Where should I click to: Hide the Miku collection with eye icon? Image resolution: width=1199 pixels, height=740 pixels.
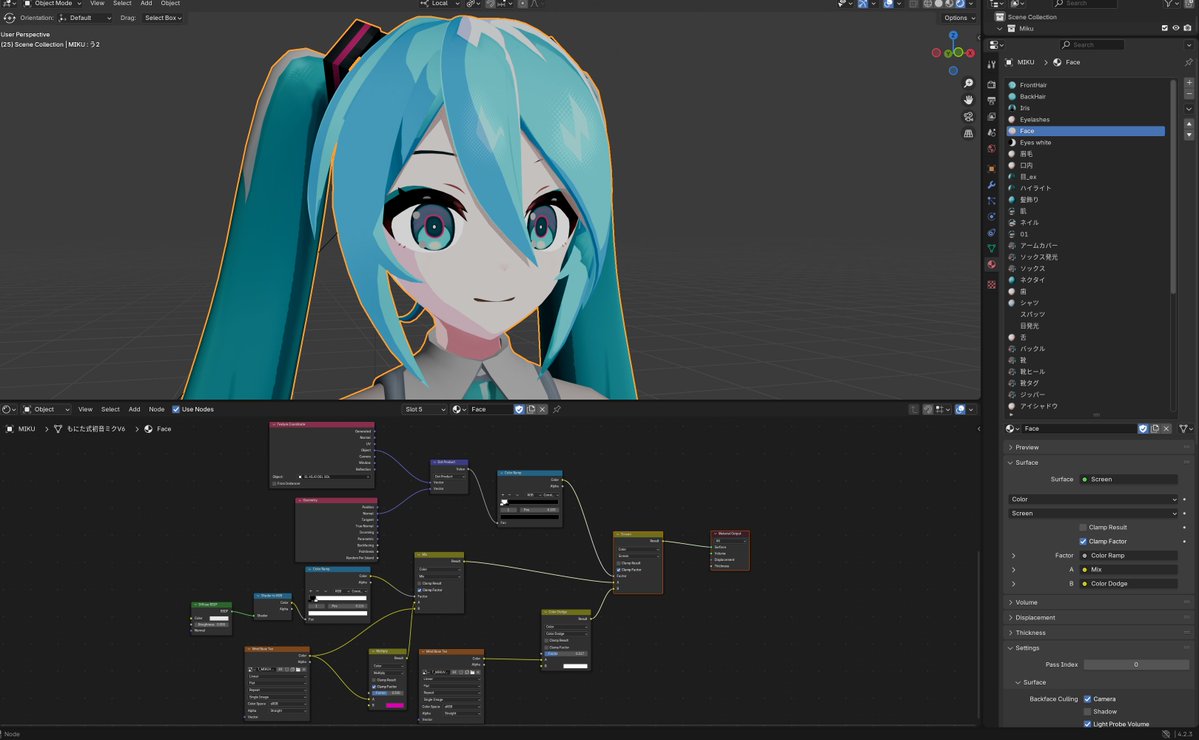[1176, 28]
